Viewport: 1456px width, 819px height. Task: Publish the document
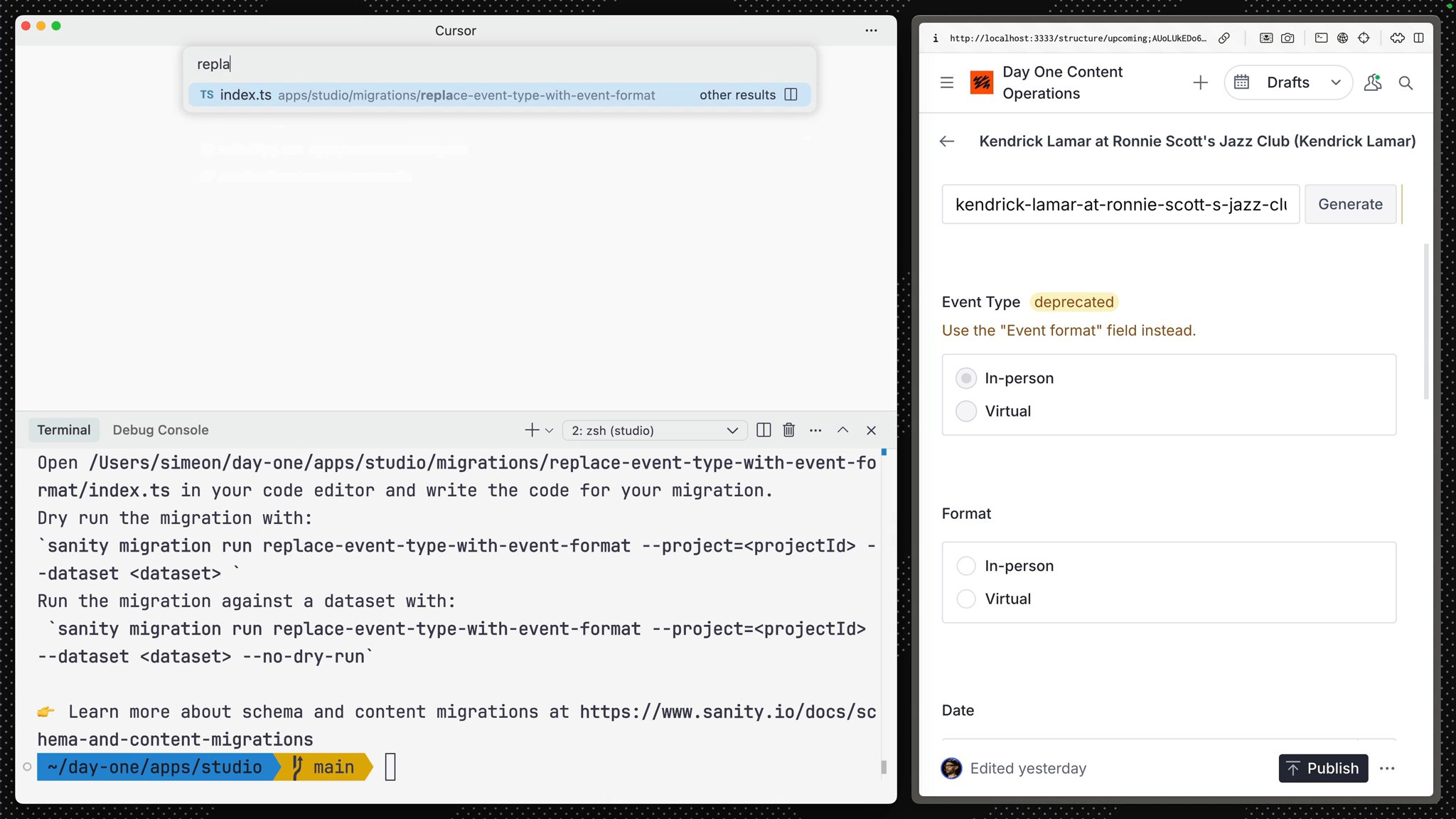pyautogui.click(x=1323, y=769)
